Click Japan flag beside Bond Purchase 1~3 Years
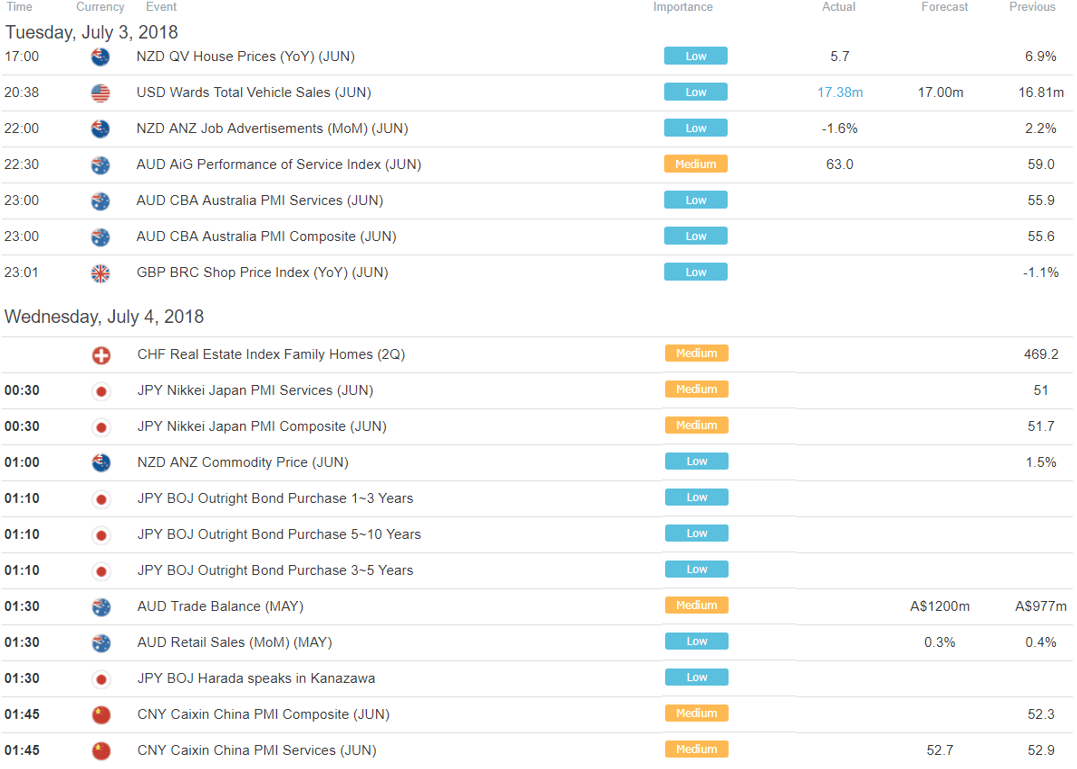Image resolution: width=1077 pixels, height=769 pixels. point(101,499)
